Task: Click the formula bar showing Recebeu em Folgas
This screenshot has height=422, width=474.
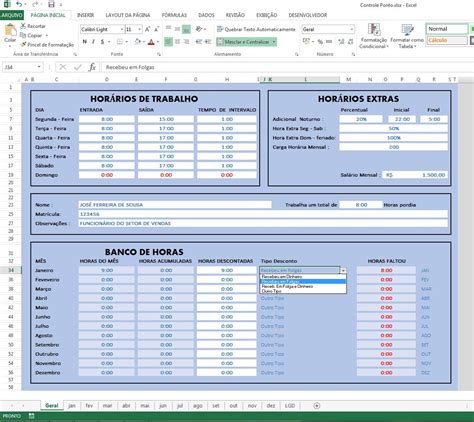Action: 287,67
